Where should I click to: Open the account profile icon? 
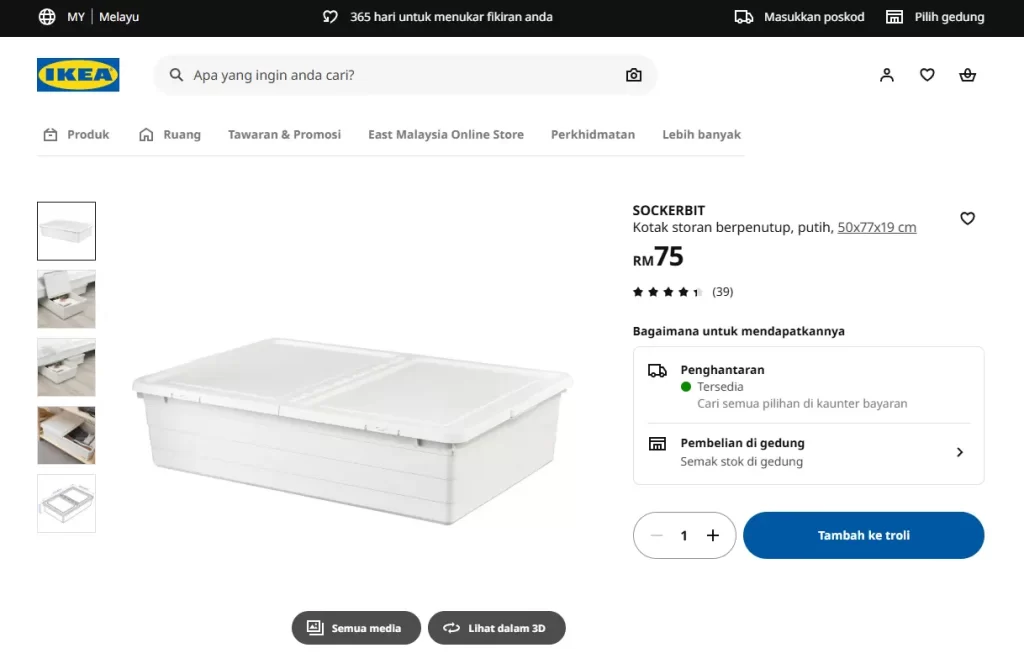[886, 74]
